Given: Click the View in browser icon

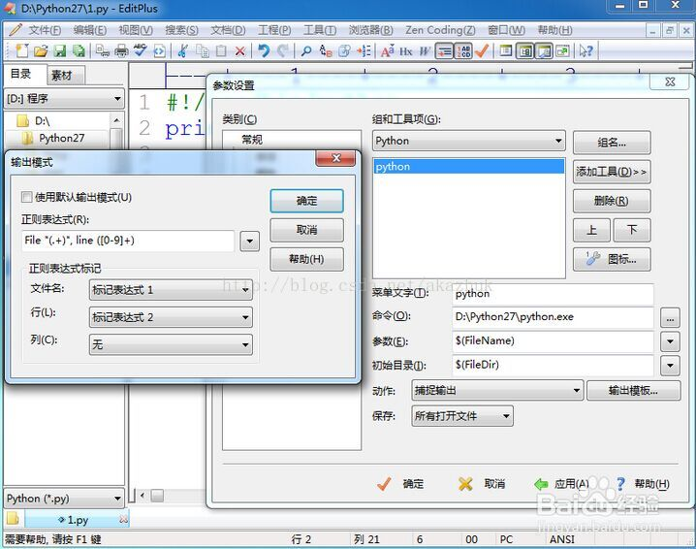Looking at the screenshot, I should pos(159,51).
